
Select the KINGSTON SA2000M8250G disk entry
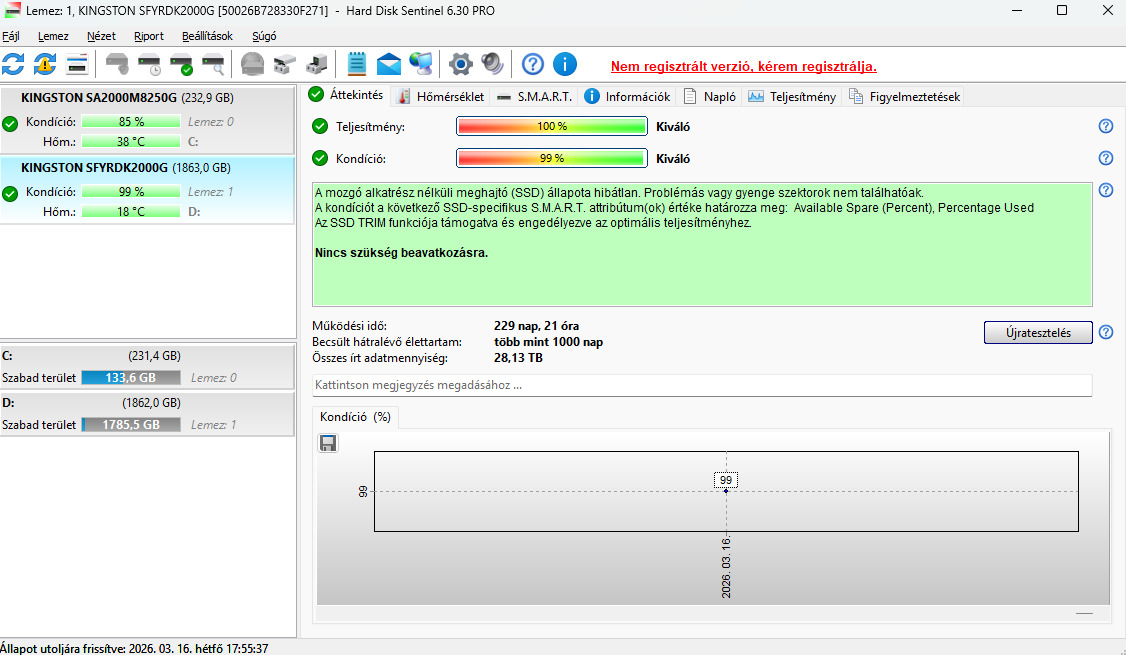147,119
